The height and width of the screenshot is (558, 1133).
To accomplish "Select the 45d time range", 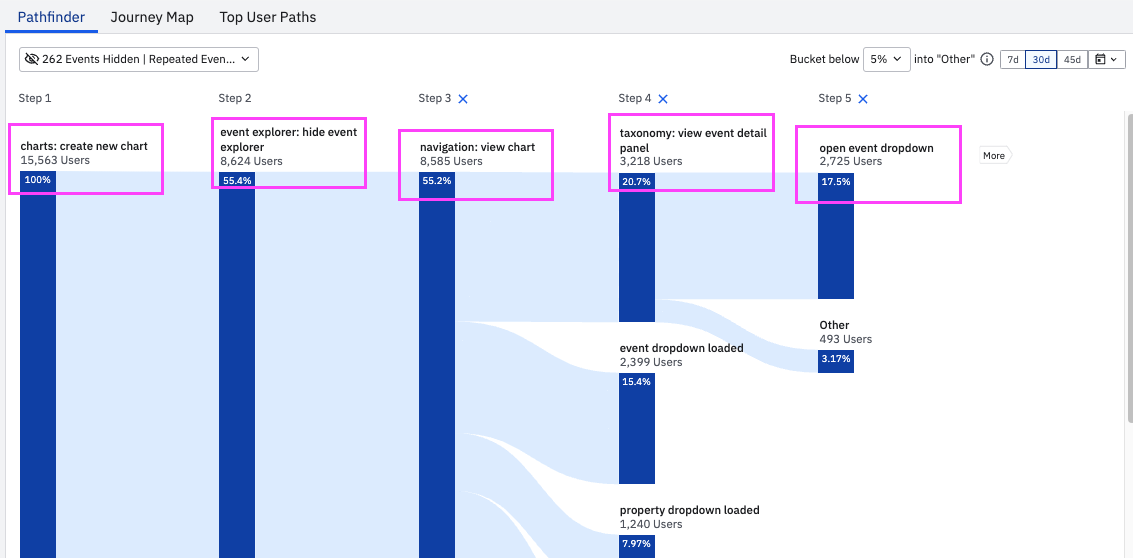I will click(x=1072, y=60).
